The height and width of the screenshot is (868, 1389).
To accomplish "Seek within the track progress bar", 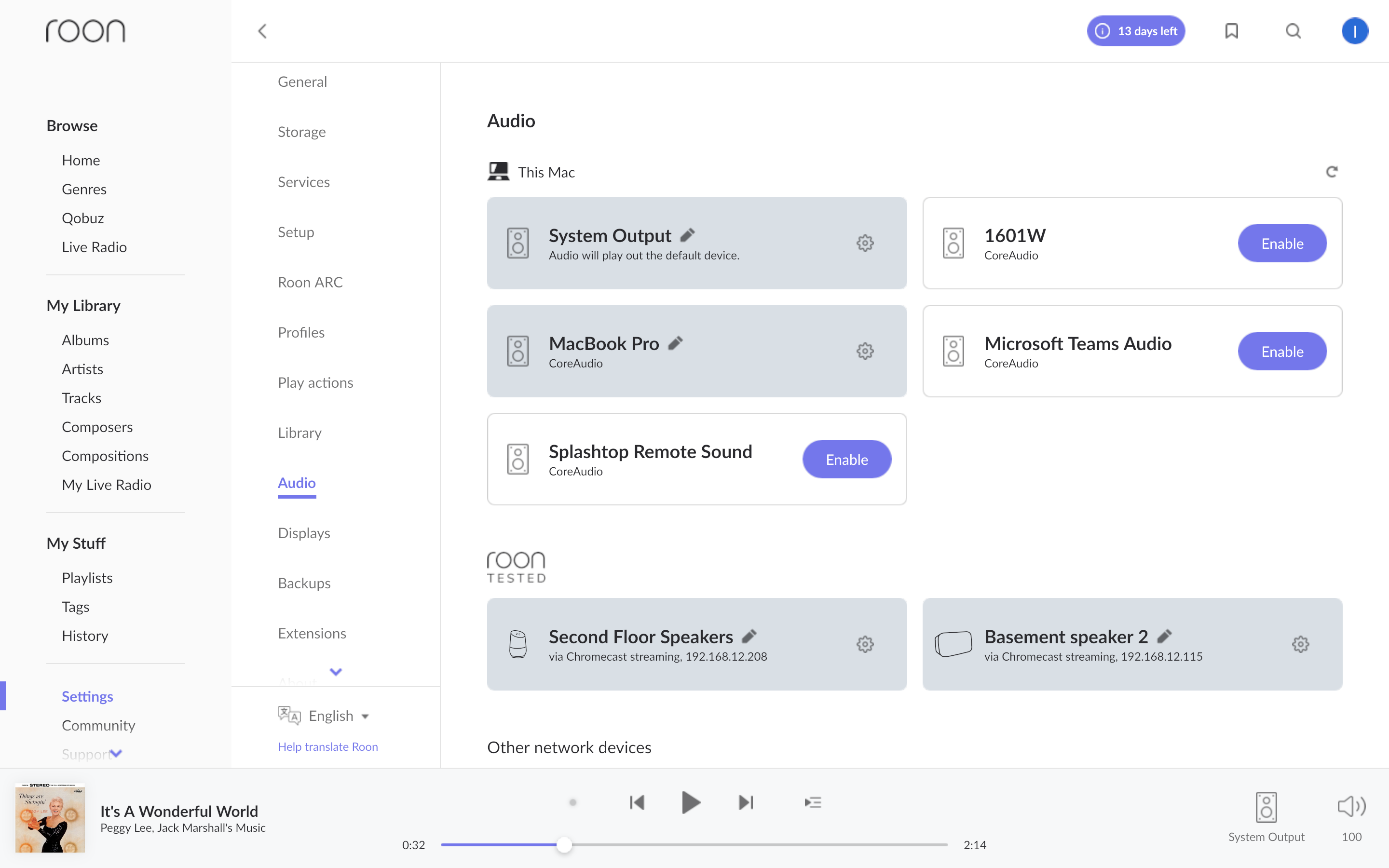I will point(694,844).
